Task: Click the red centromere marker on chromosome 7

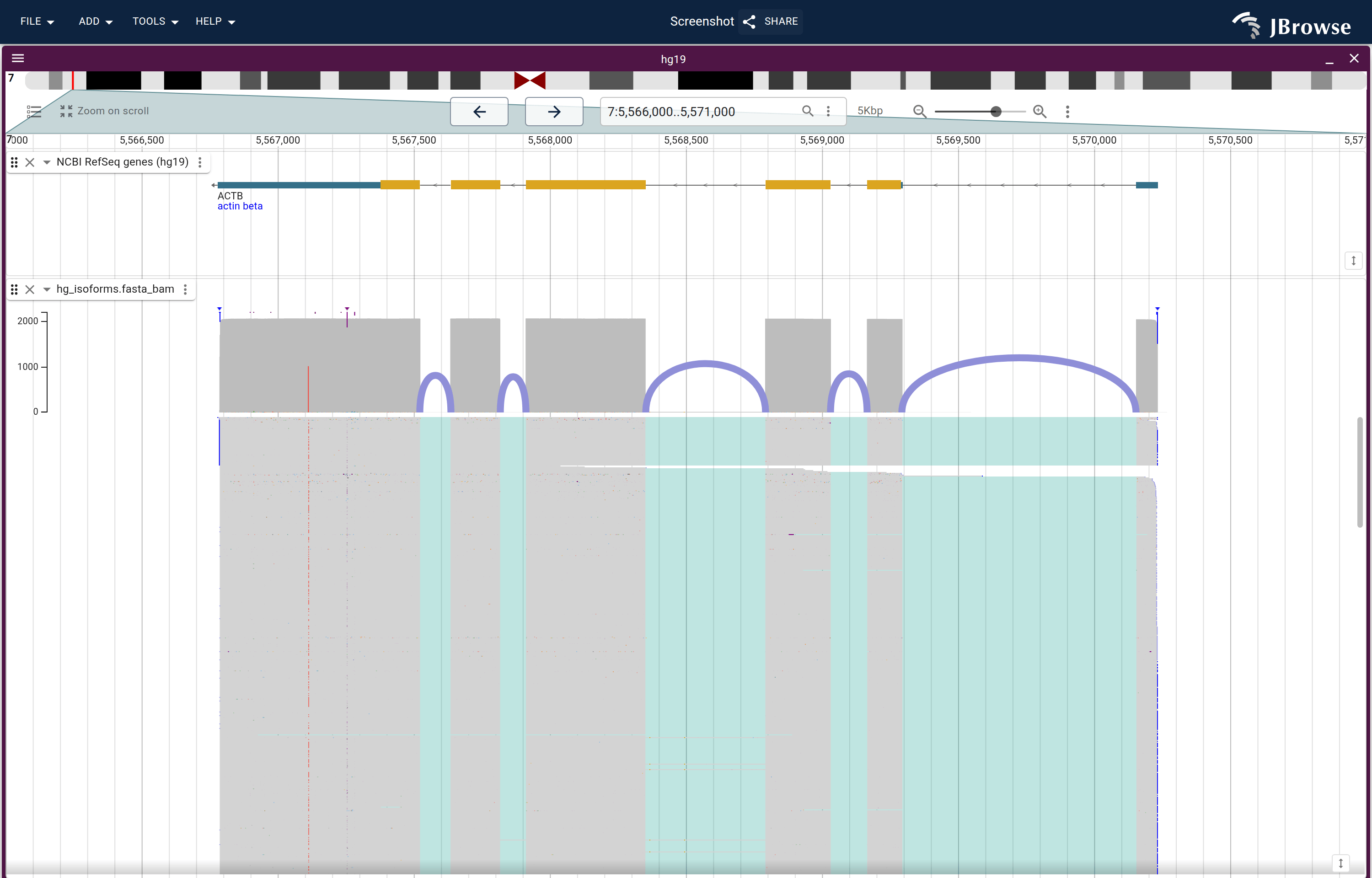Action: (530, 80)
